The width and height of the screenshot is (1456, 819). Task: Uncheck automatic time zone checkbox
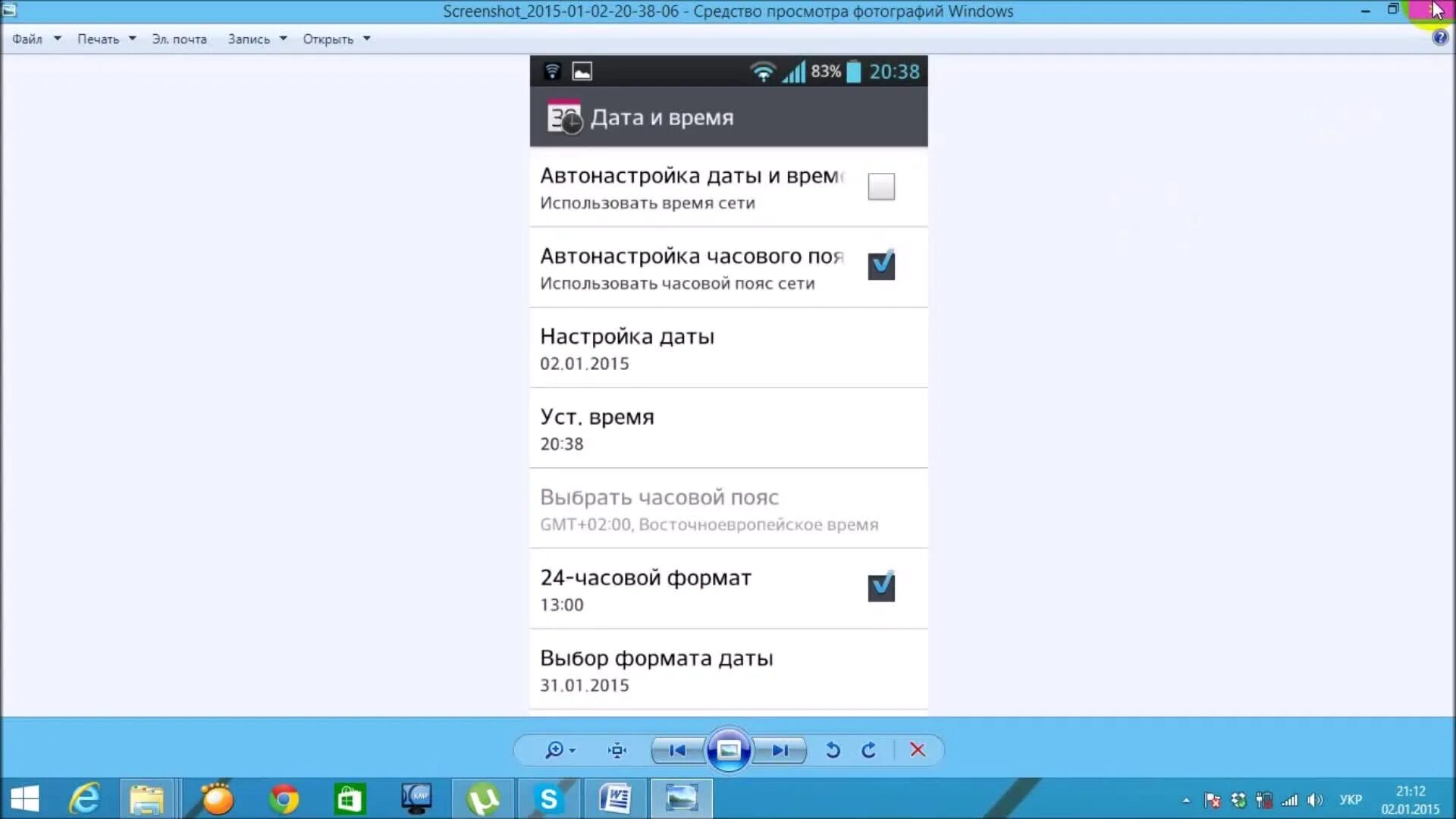pos(881,265)
